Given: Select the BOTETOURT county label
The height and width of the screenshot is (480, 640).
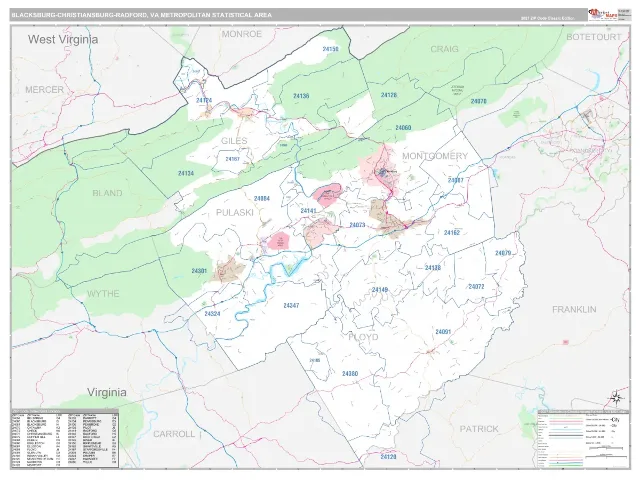Looking at the screenshot, I should coord(593,37).
